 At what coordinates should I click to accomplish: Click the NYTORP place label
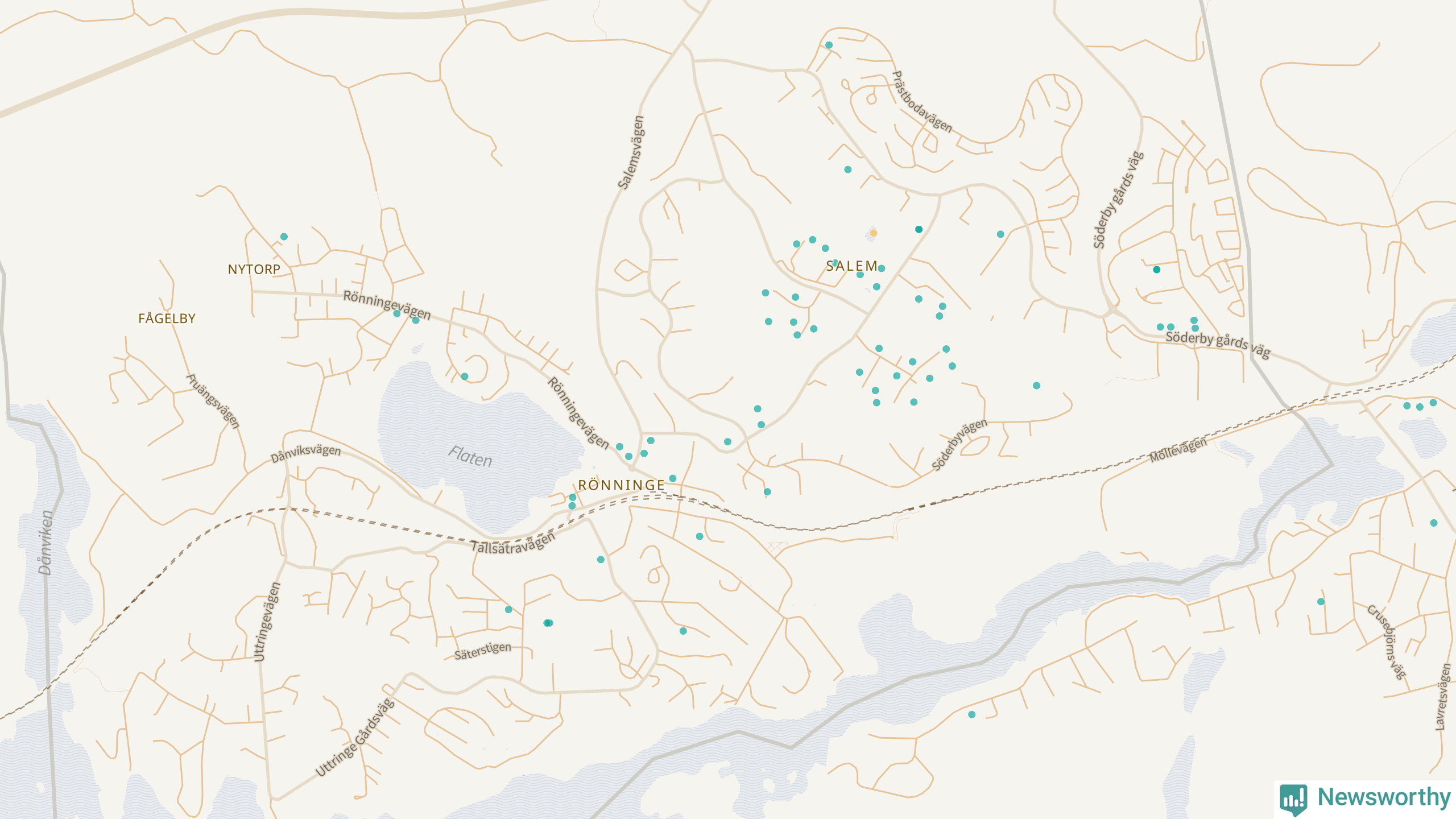point(254,270)
